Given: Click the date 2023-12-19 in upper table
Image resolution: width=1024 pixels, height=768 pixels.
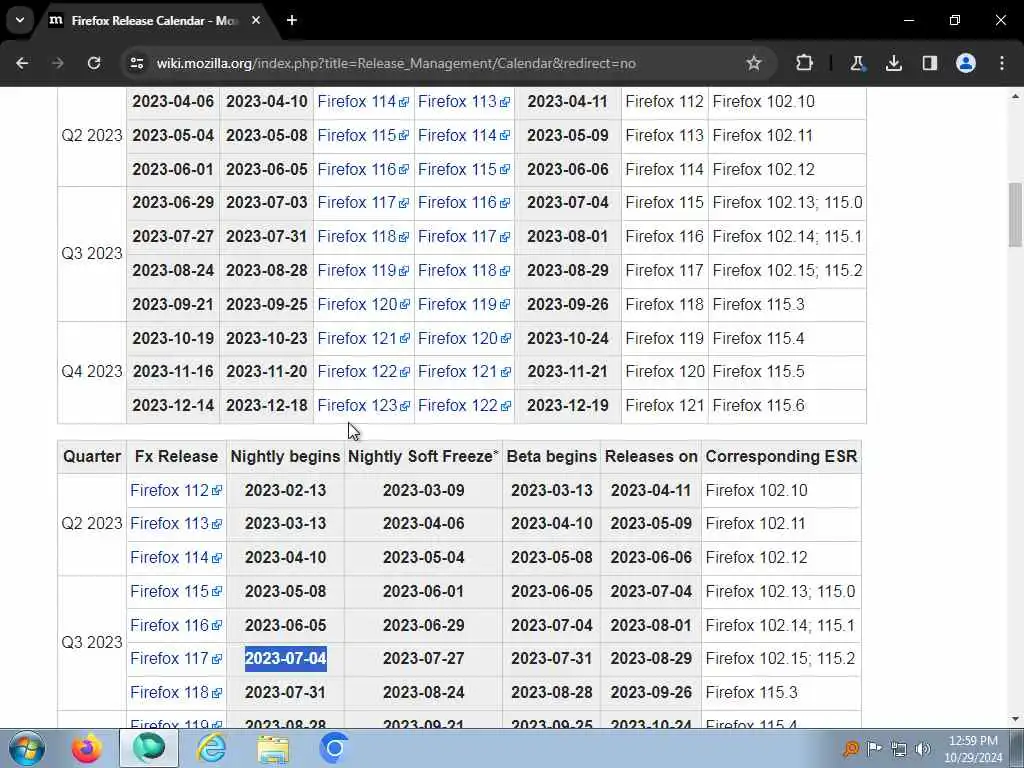Looking at the screenshot, I should (x=568, y=406).
